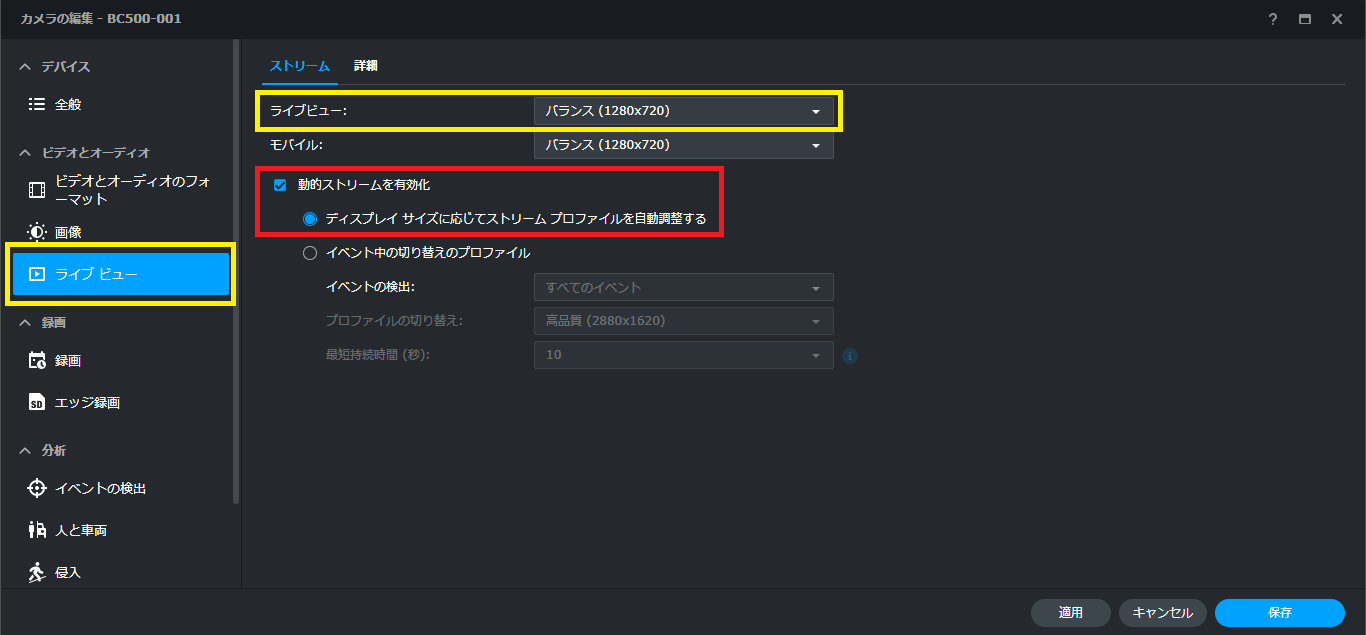Screen dimensions: 1366x635
Task: Open 侵入 analysis page
Action: [120, 572]
